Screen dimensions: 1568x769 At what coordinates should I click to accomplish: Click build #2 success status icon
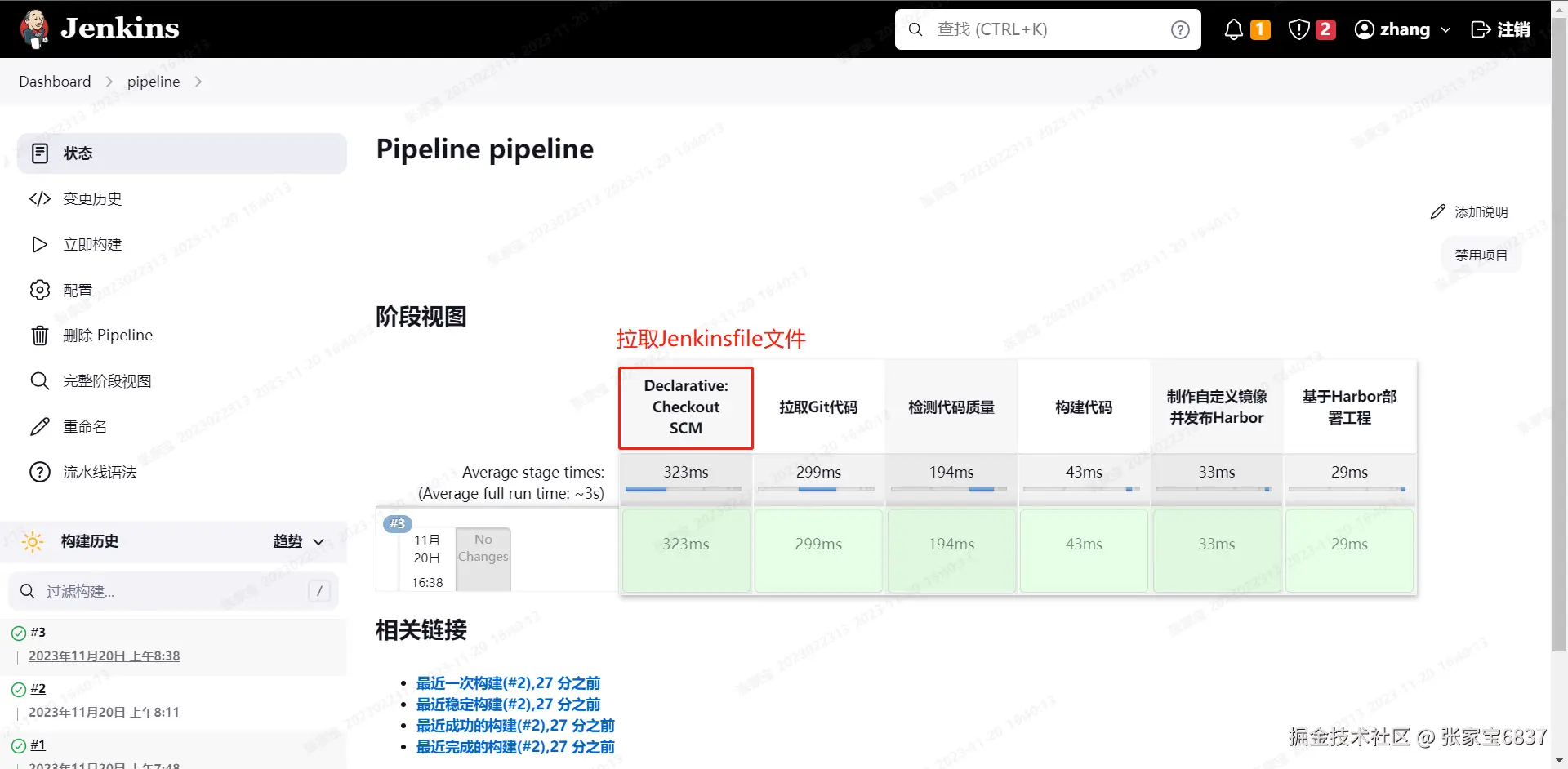pyautogui.click(x=19, y=690)
